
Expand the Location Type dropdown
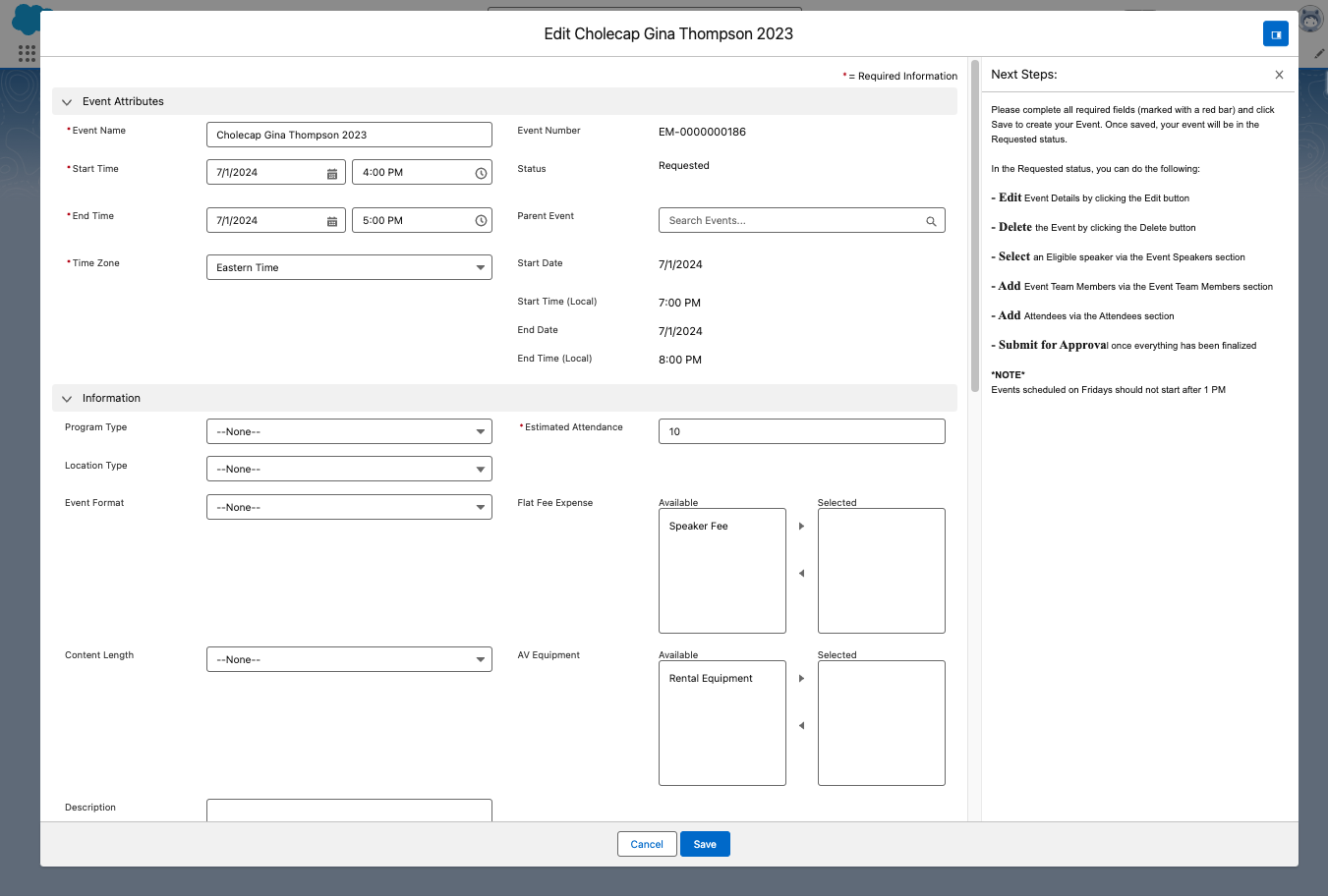point(349,470)
